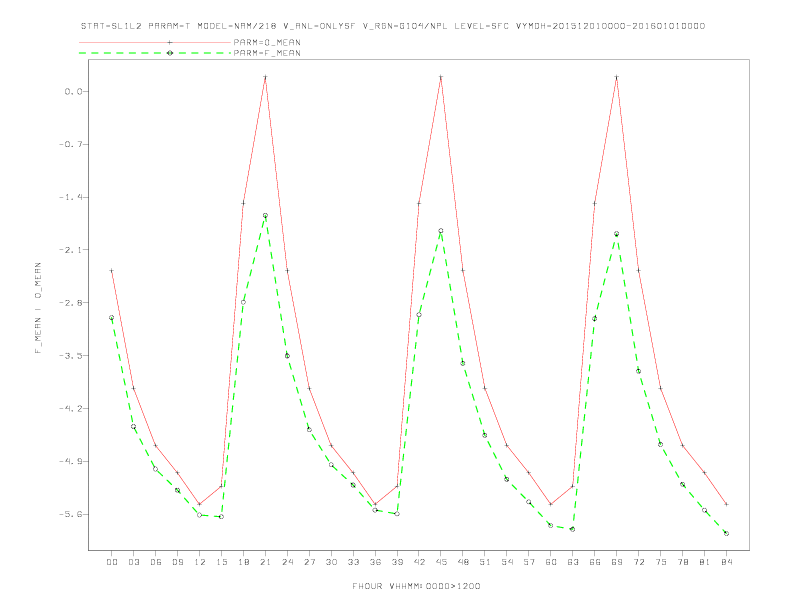Click the x-axis tick label 36
Viewport: 792px width, 612px height.
click(375, 562)
